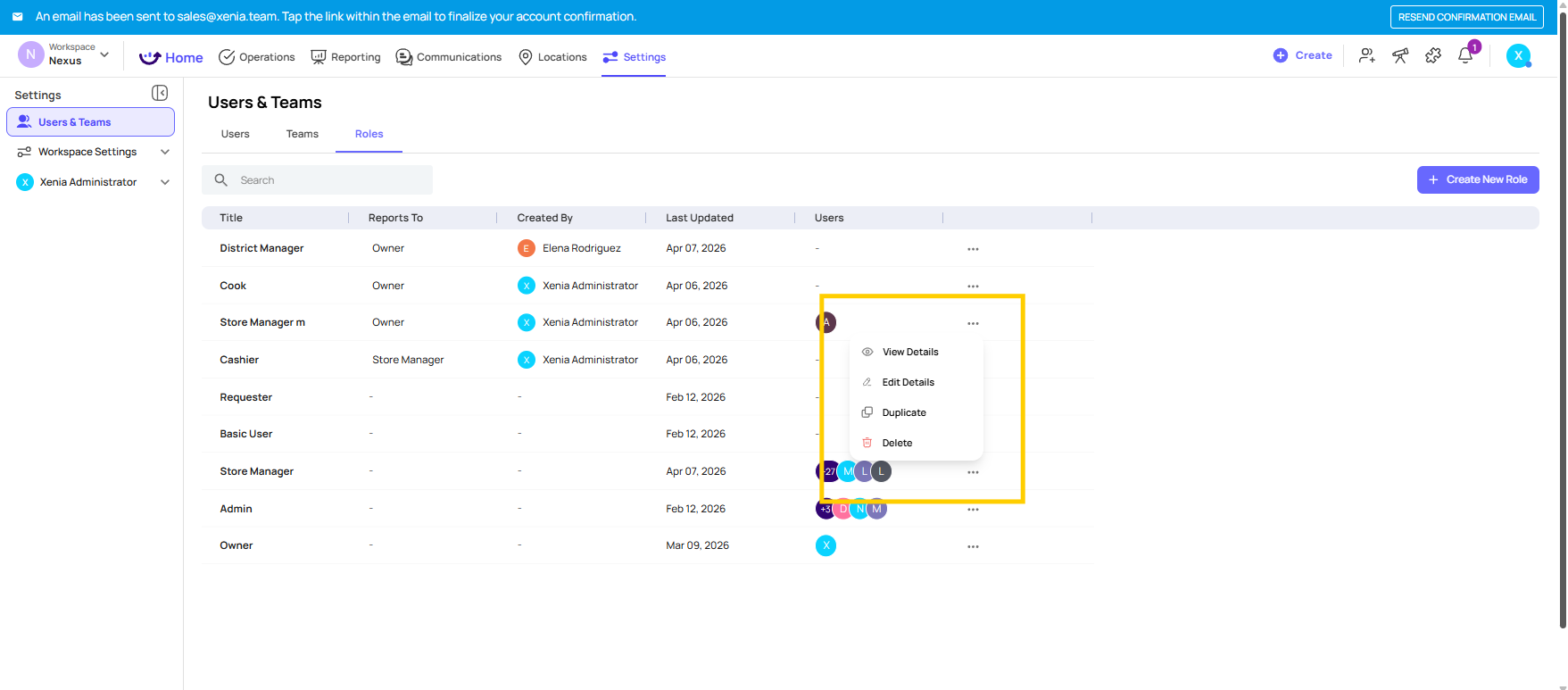Select View Details from context menu
This screenshot has height=690, width=1568.
(909, 352)
